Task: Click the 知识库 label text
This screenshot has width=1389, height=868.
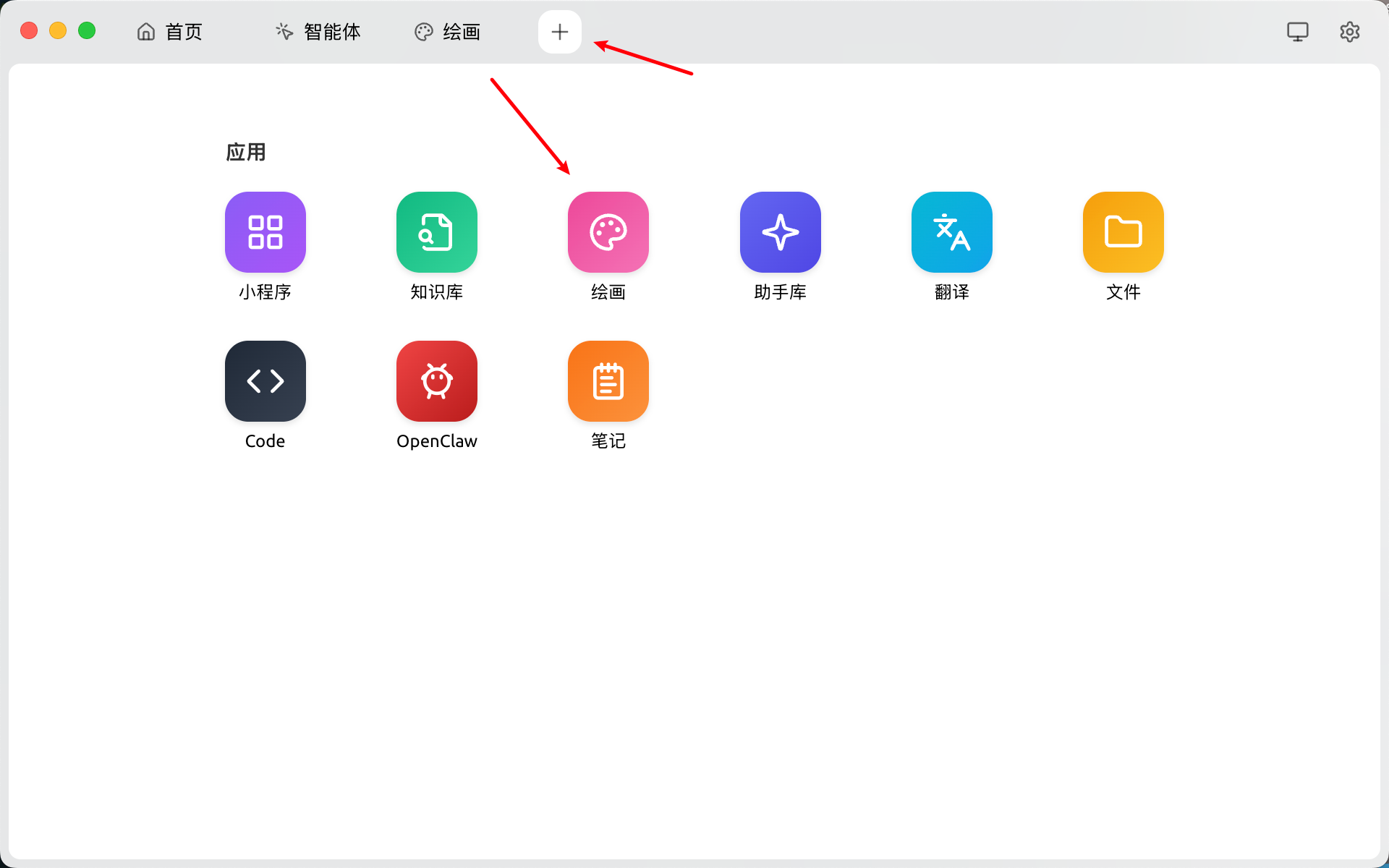Action: point(437,292)
